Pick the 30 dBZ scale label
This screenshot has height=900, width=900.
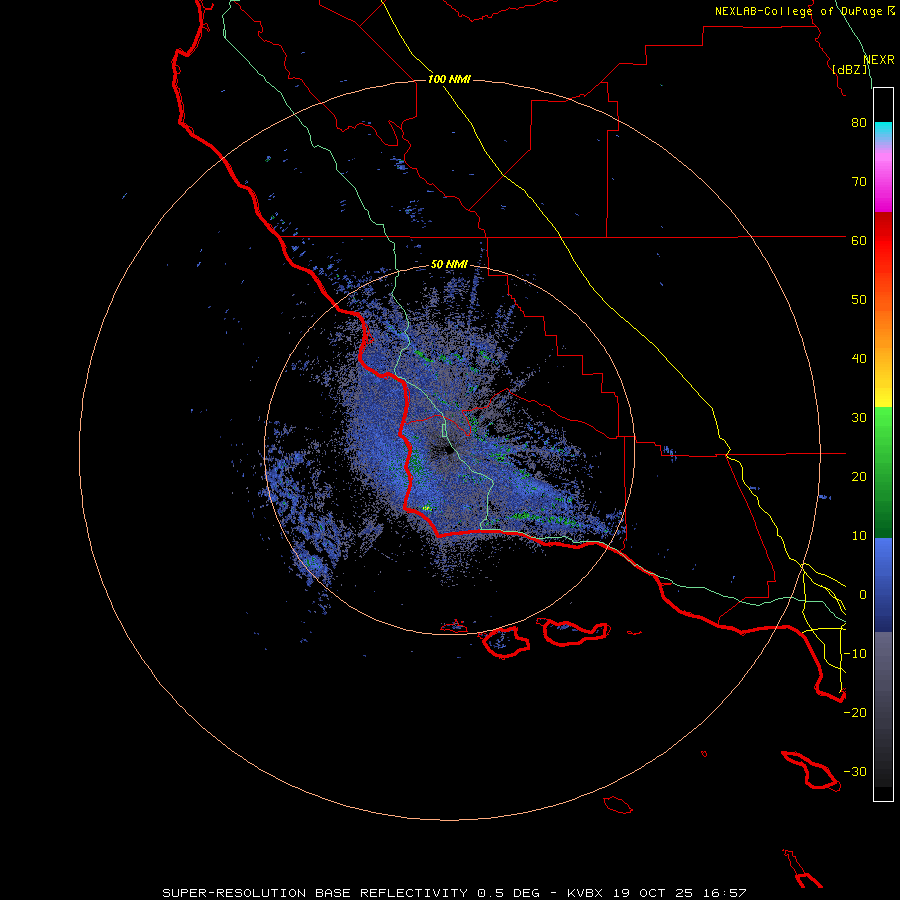coord(859,418)
